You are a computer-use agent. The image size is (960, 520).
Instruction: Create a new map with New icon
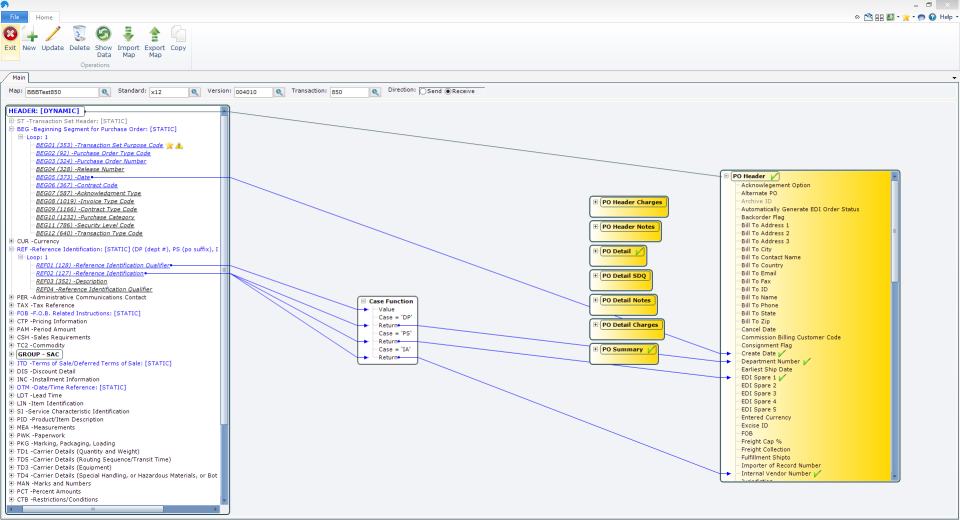pyautogui.click(x=29, y=35)
